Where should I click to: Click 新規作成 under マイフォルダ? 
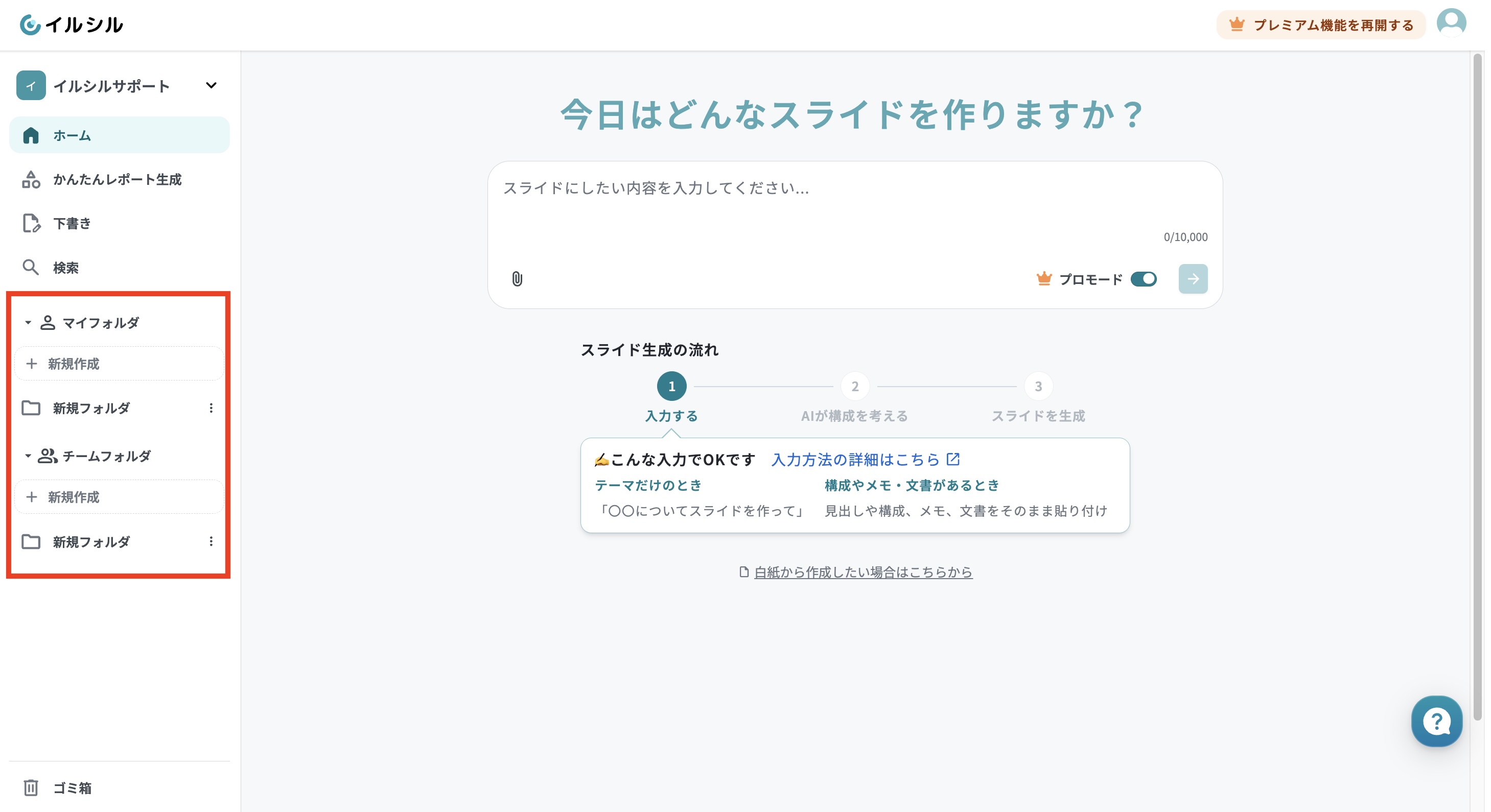pos(119,364)
